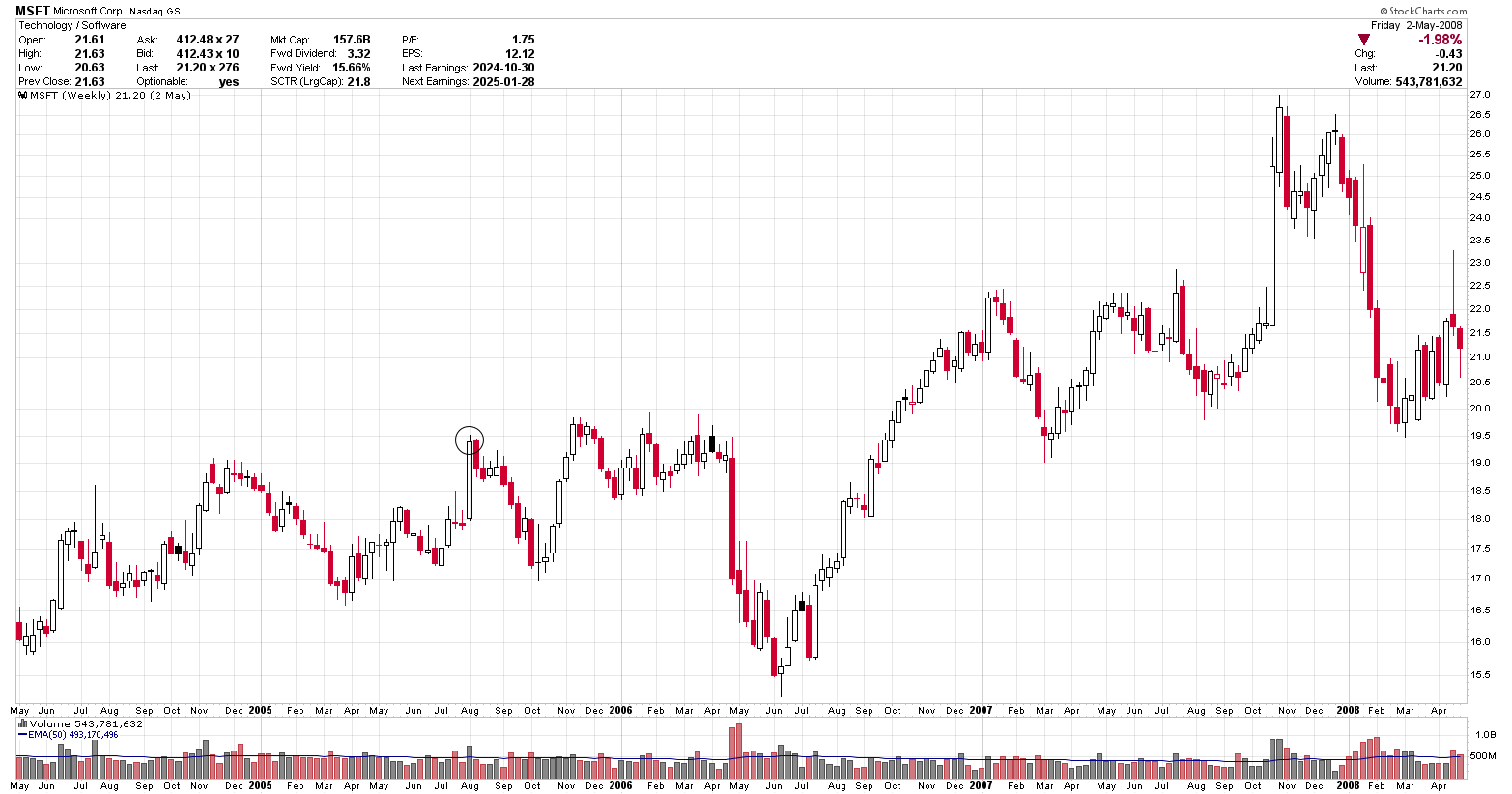Click the Low value 20.63
This screenshot has height=794, width=1512.
pos(90,68)
